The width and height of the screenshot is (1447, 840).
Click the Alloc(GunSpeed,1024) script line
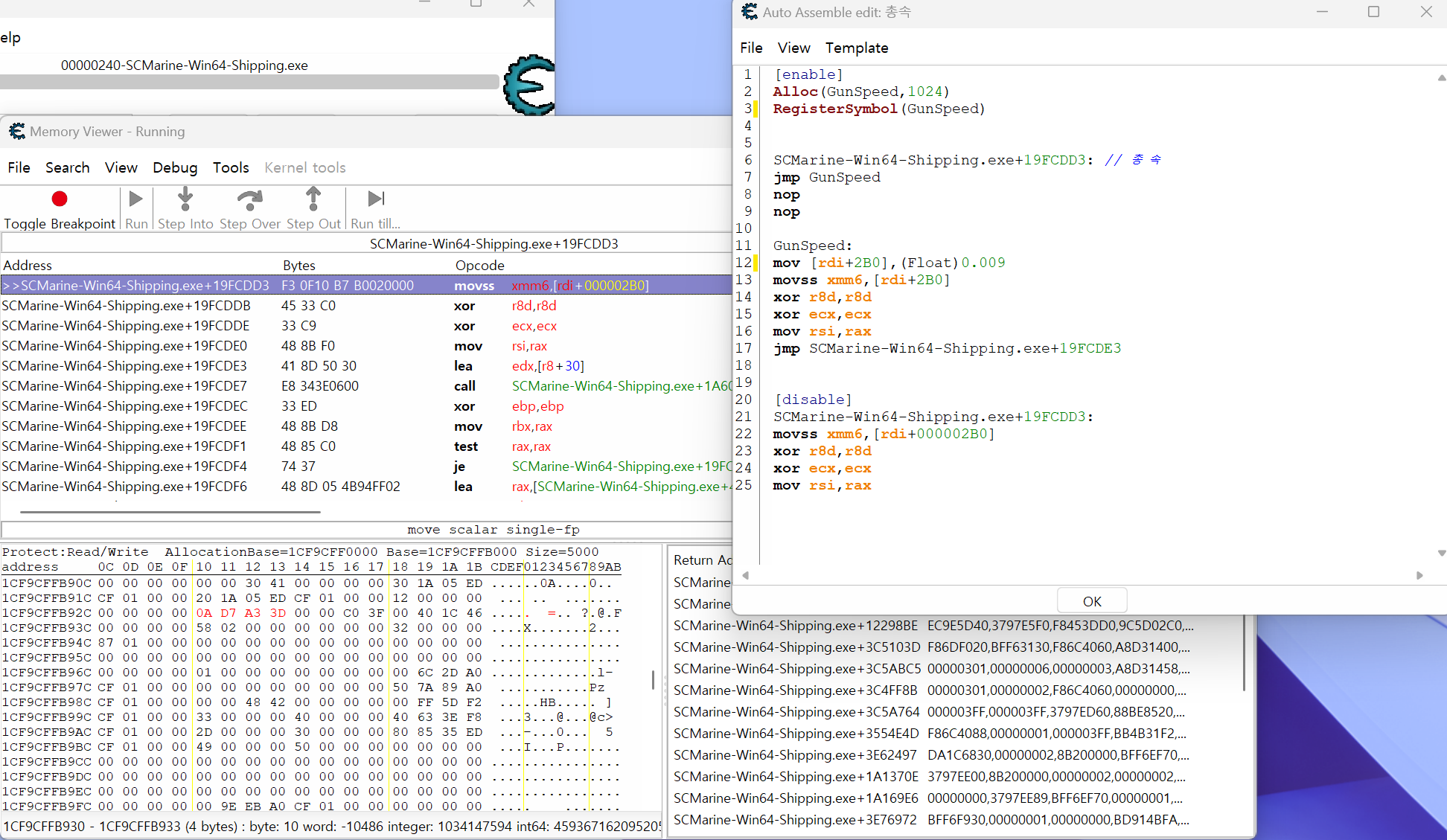pyautogui.click(x=861, y=92)
